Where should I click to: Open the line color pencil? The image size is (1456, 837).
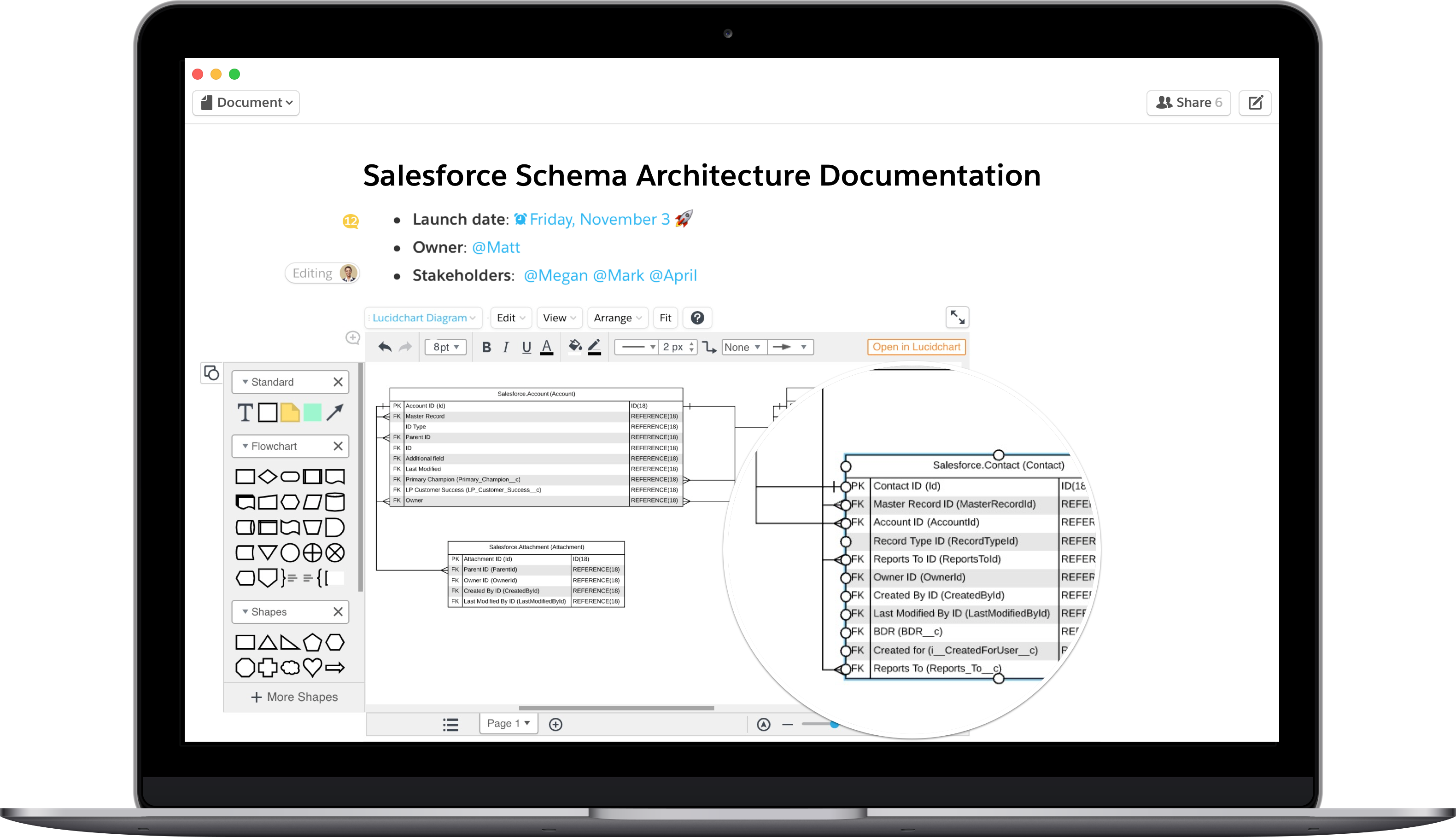pyautogui.click(x=595, y=347)
